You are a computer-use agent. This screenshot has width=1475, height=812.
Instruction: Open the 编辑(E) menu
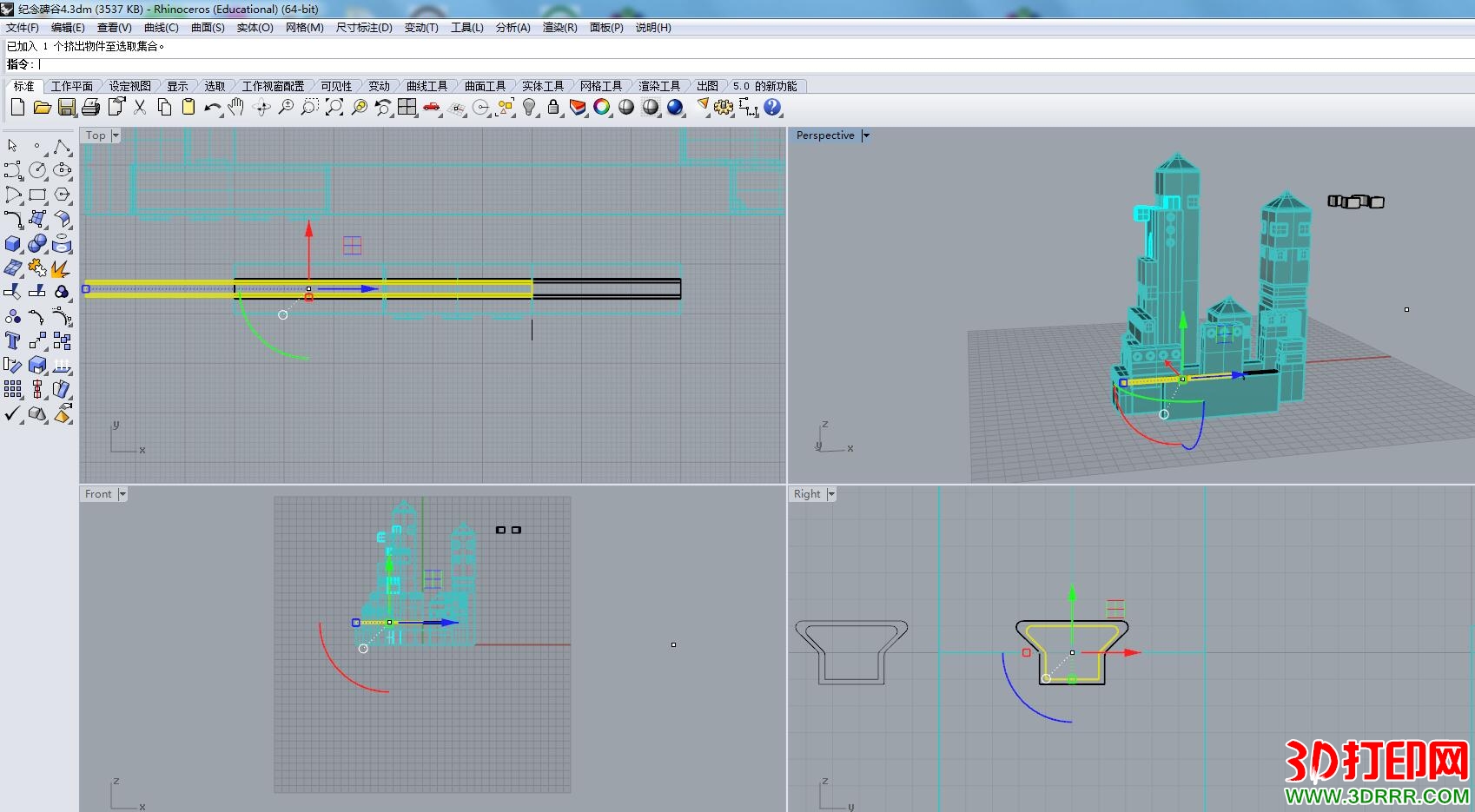point(68,28)
